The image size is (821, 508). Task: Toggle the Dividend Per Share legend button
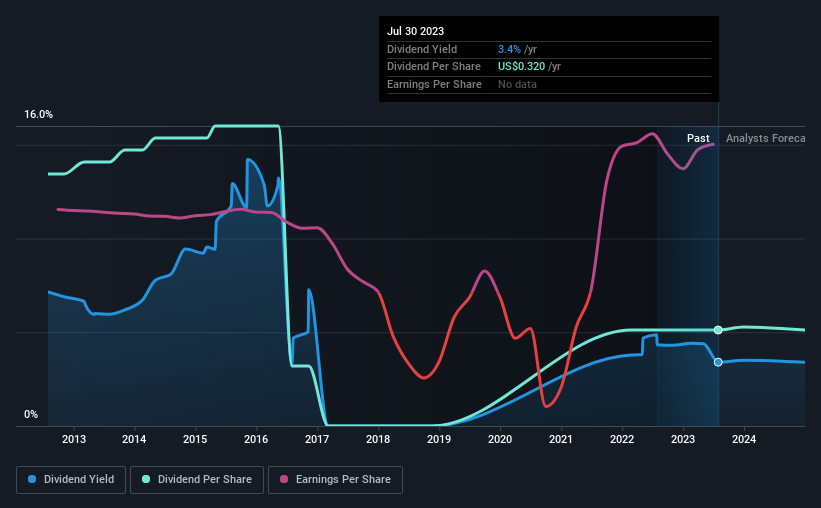coord(197,480)
